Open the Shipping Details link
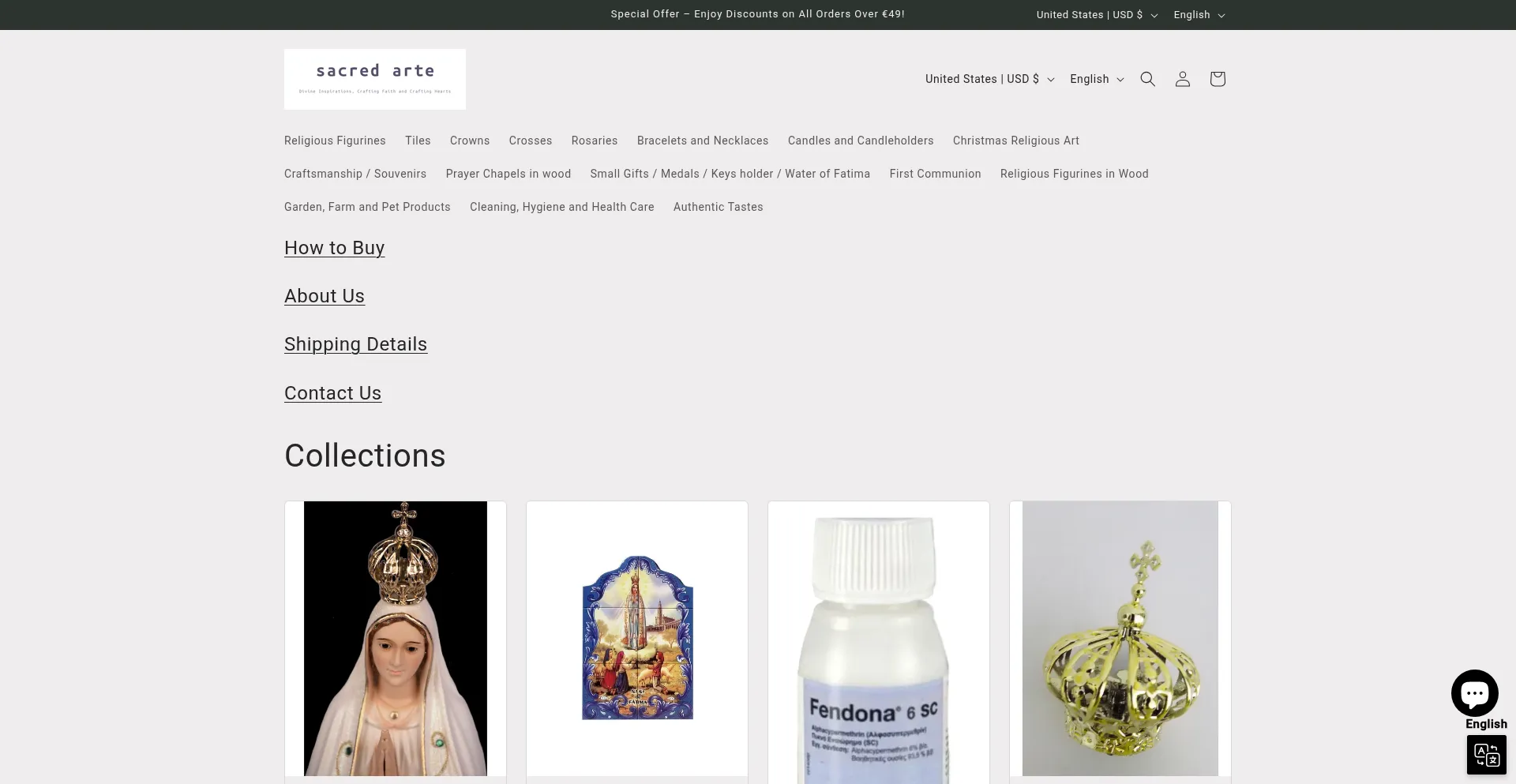 [x=355, y=344]
